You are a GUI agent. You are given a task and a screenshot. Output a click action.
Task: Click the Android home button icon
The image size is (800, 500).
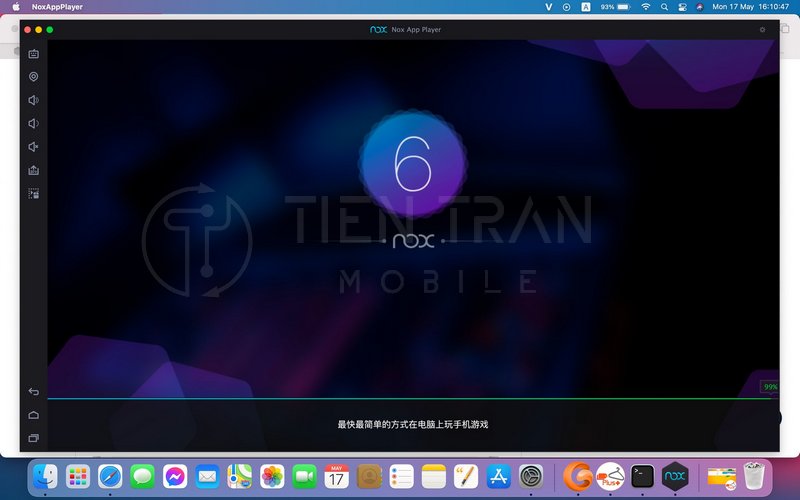34,415
